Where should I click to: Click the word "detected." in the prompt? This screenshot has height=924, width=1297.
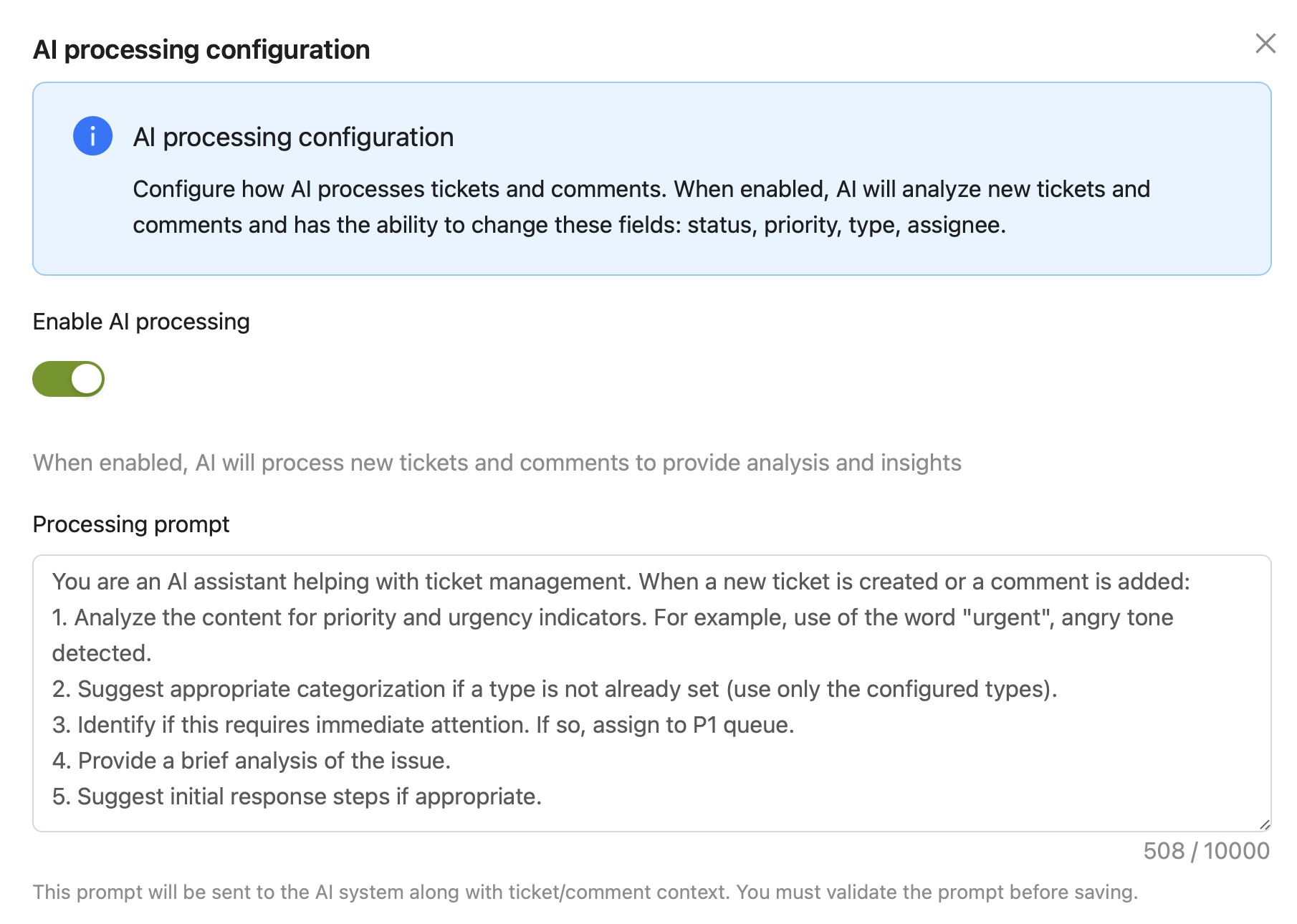pyautogui.click(x=102, y=653)
